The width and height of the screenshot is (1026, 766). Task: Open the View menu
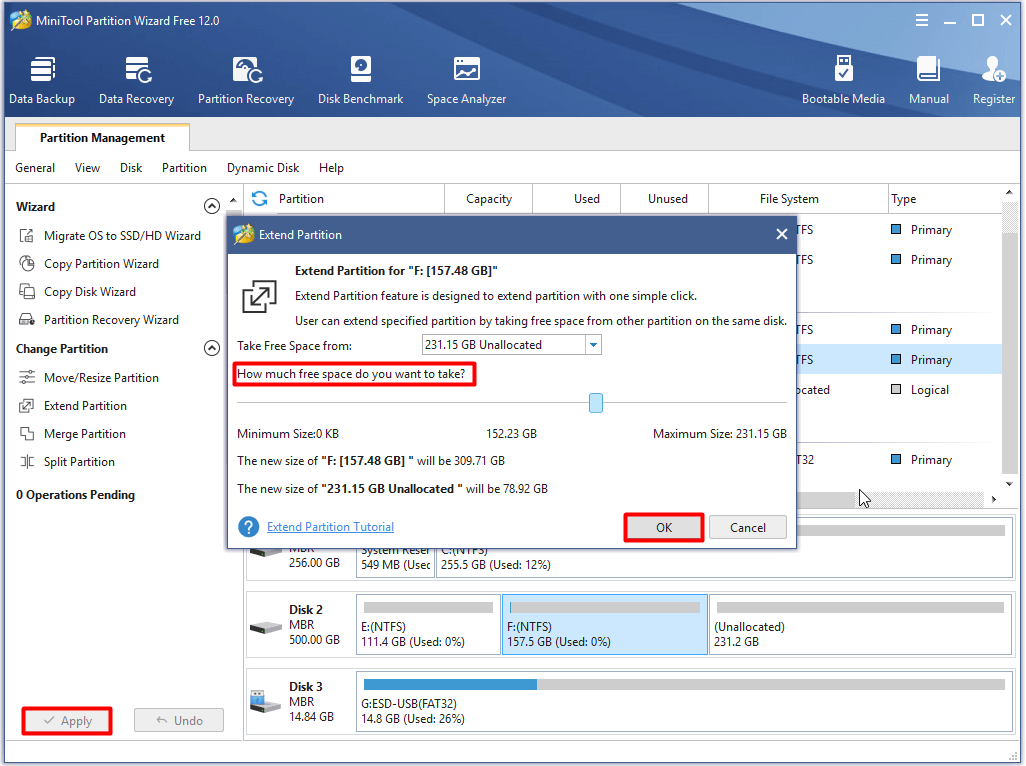pos(87,168)
